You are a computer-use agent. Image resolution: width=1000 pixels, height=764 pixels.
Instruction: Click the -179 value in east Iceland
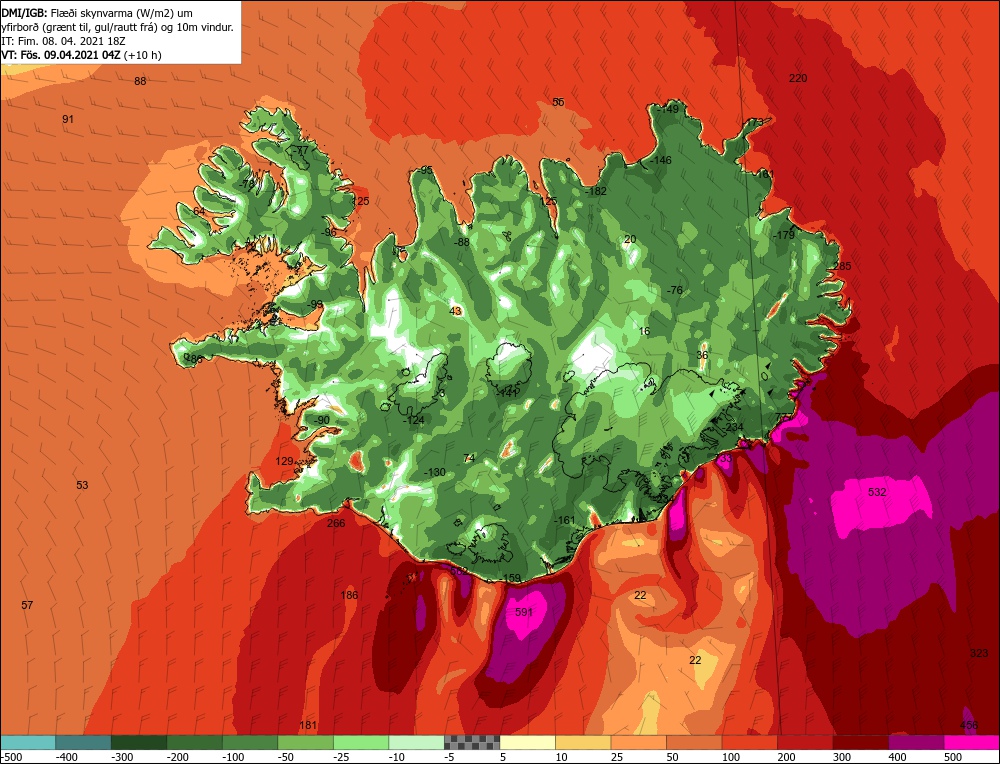tap(784, 235)
